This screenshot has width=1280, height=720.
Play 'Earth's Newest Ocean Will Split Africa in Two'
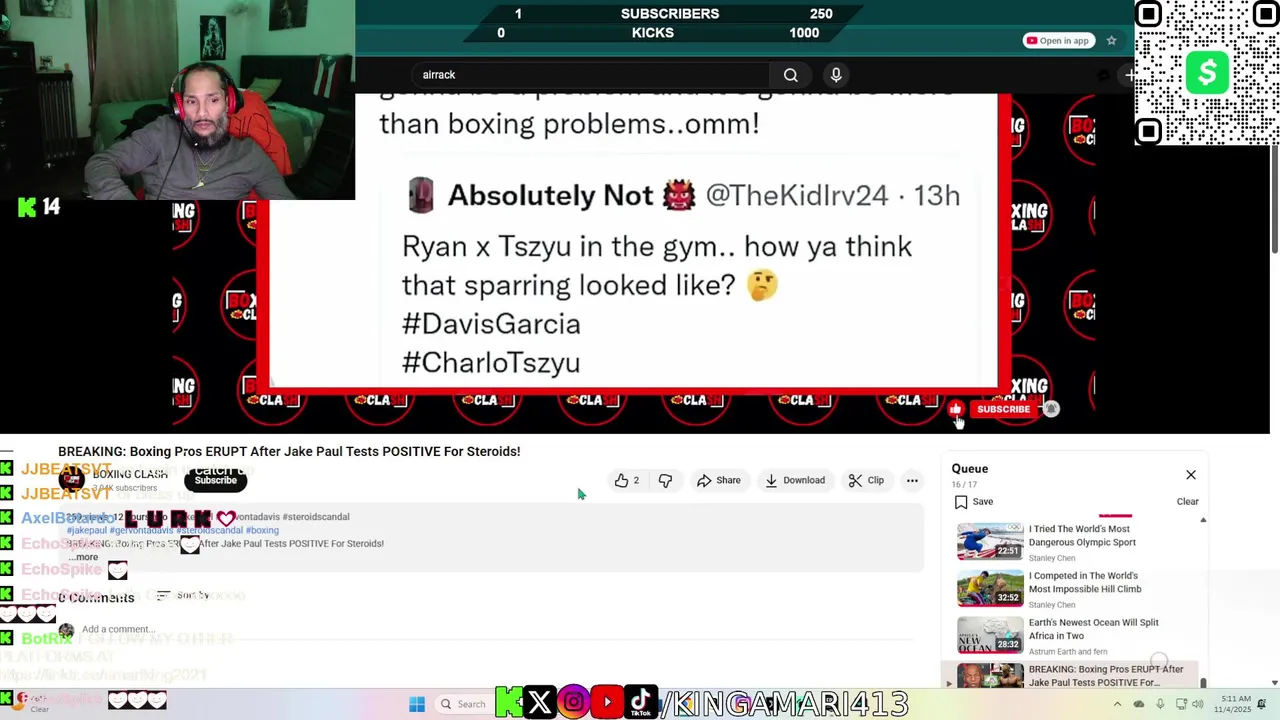(1075, 636)
